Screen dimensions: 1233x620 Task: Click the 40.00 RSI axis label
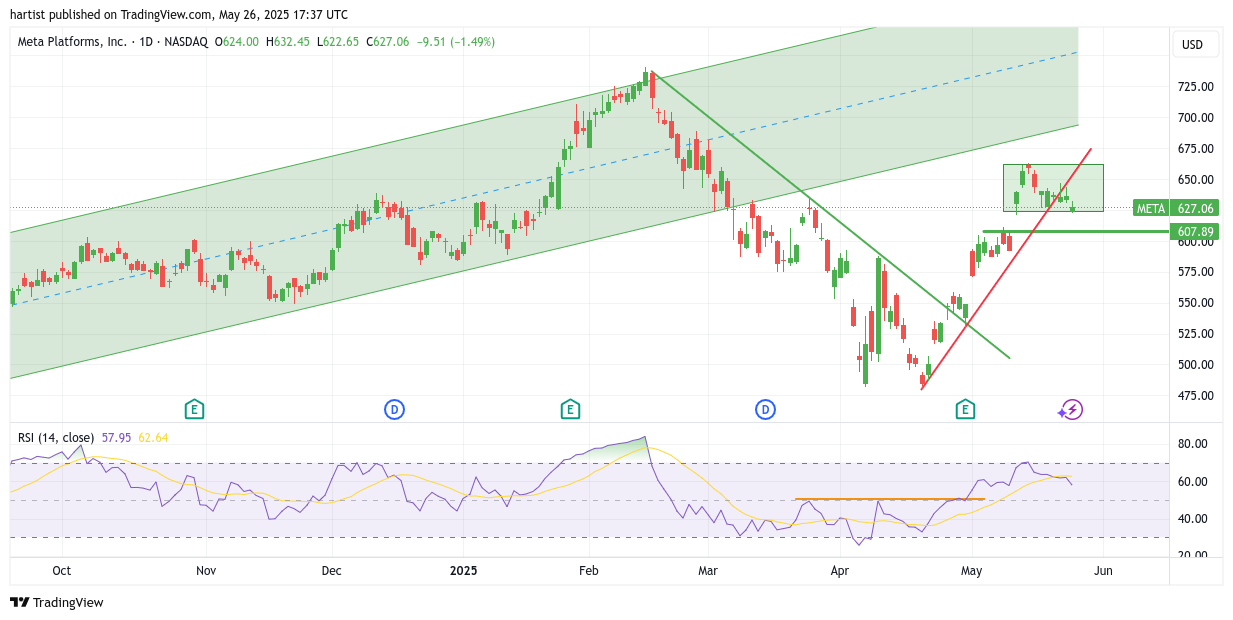click(x=1193, y=519)
